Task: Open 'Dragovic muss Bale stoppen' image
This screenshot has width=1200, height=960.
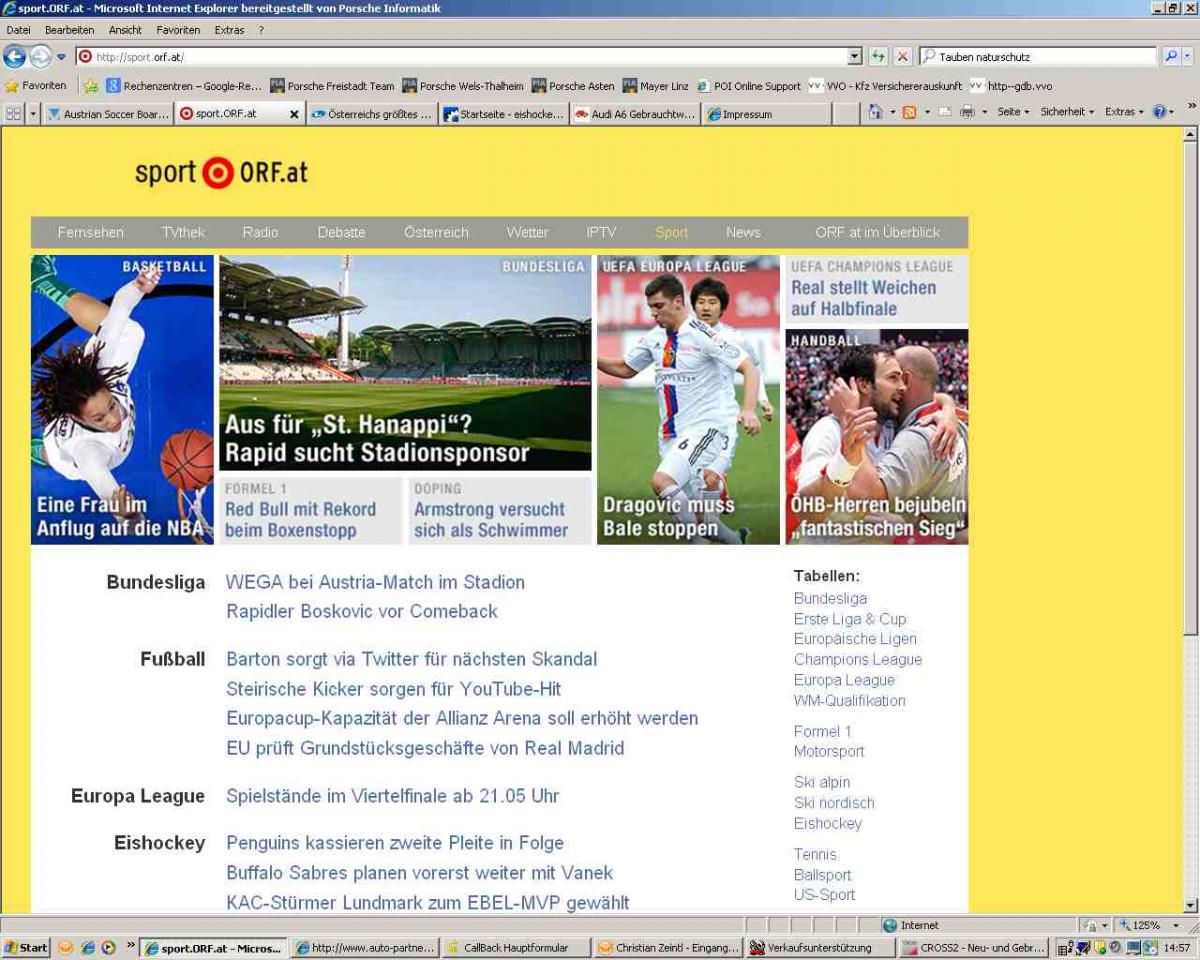Action: point(688,399)
